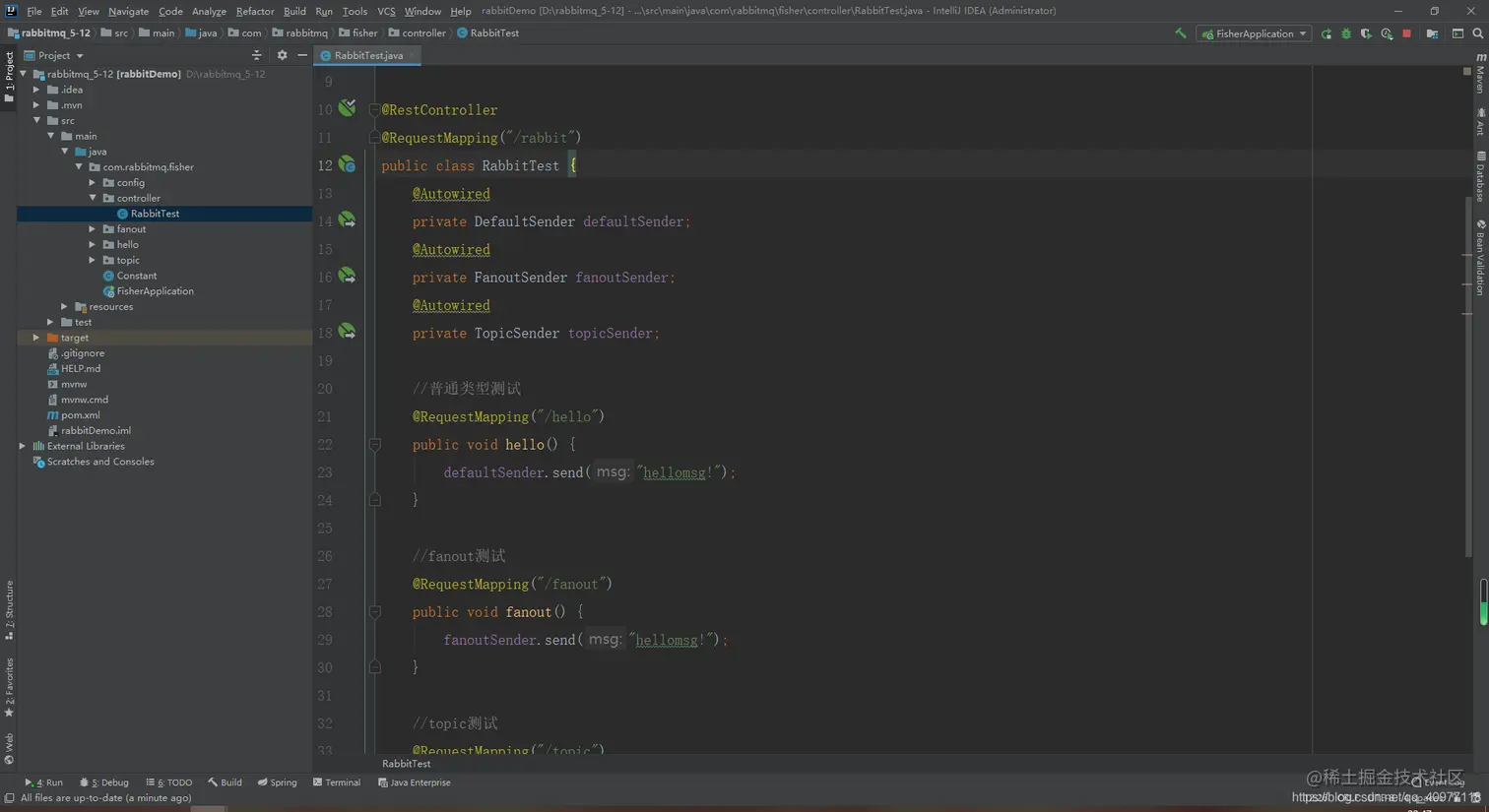Click the Spring bean gutter icon on line 10
This screenshot has width=1489, height=812.
[x=347, y=108]
